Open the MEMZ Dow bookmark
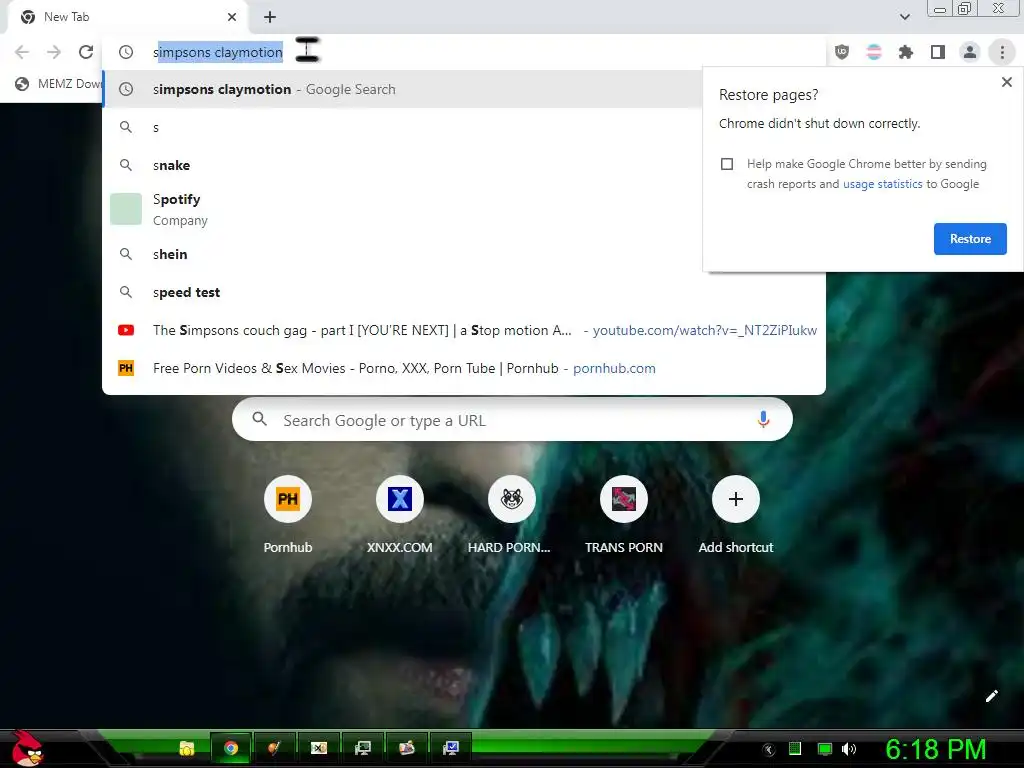Image resolution: width=1024 pixels, height=768 pixels. point(59,84)
